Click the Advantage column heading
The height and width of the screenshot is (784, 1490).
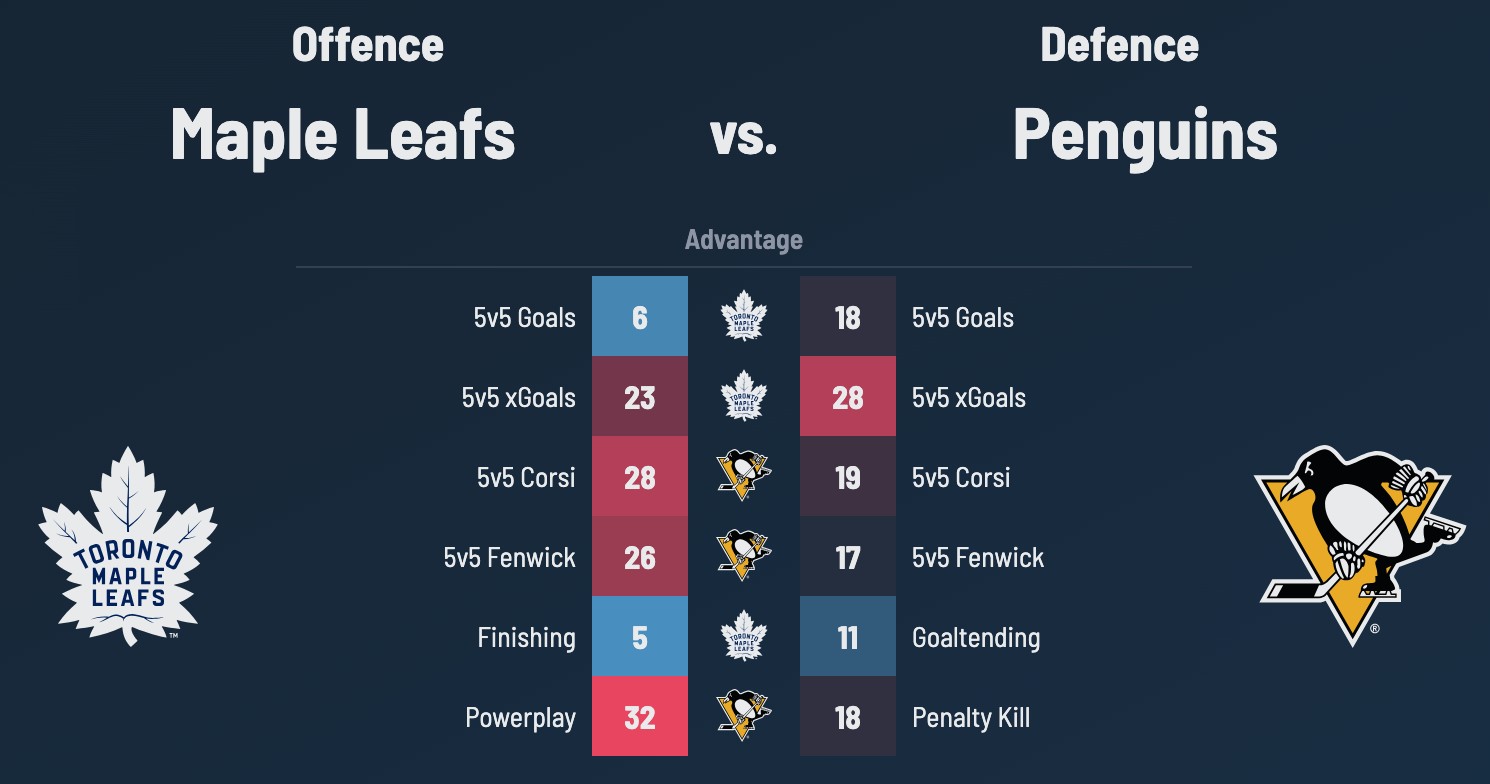[x=743, y=240]
